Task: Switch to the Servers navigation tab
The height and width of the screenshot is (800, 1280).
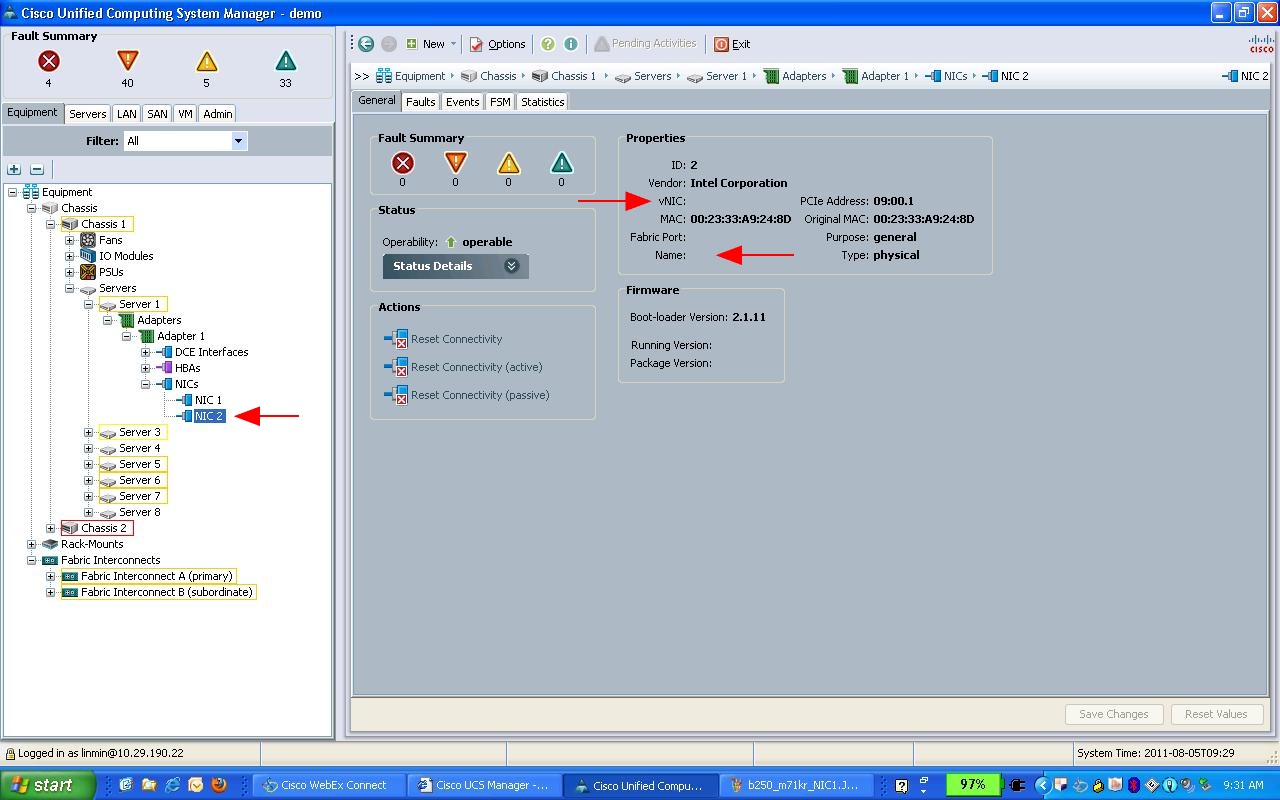Action: click(87, 114)
